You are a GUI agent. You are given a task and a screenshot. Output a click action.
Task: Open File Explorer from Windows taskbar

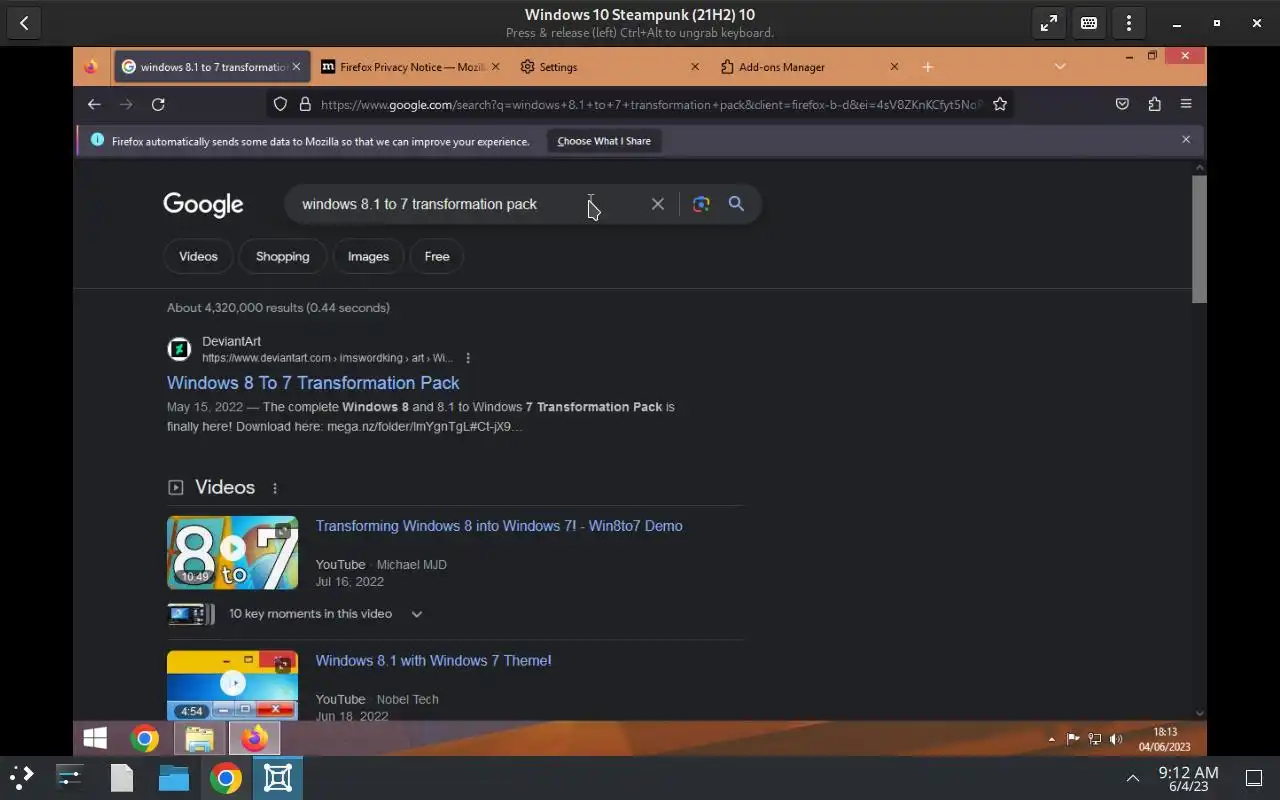pos(199,739)
